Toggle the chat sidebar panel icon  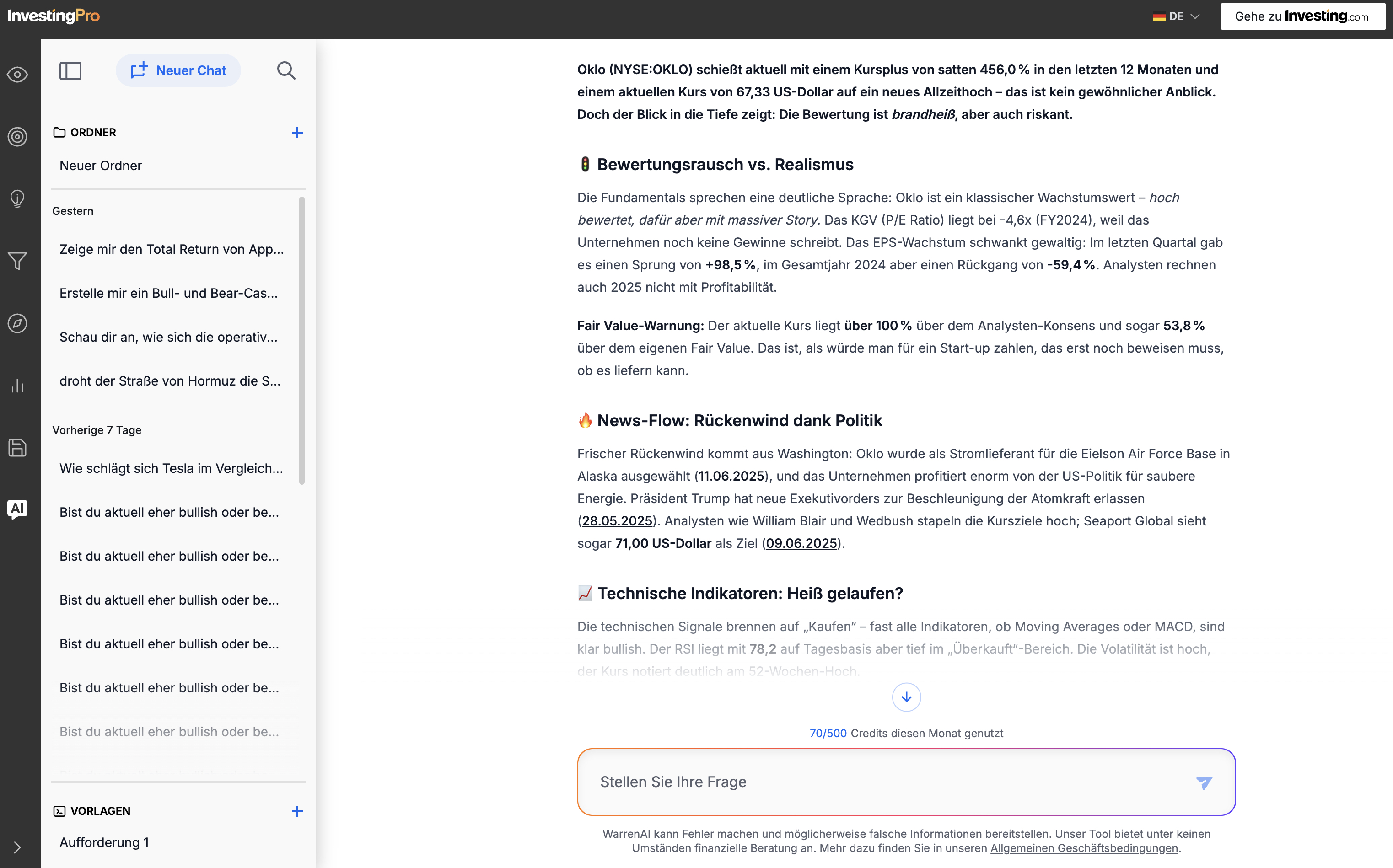point(70,70)
